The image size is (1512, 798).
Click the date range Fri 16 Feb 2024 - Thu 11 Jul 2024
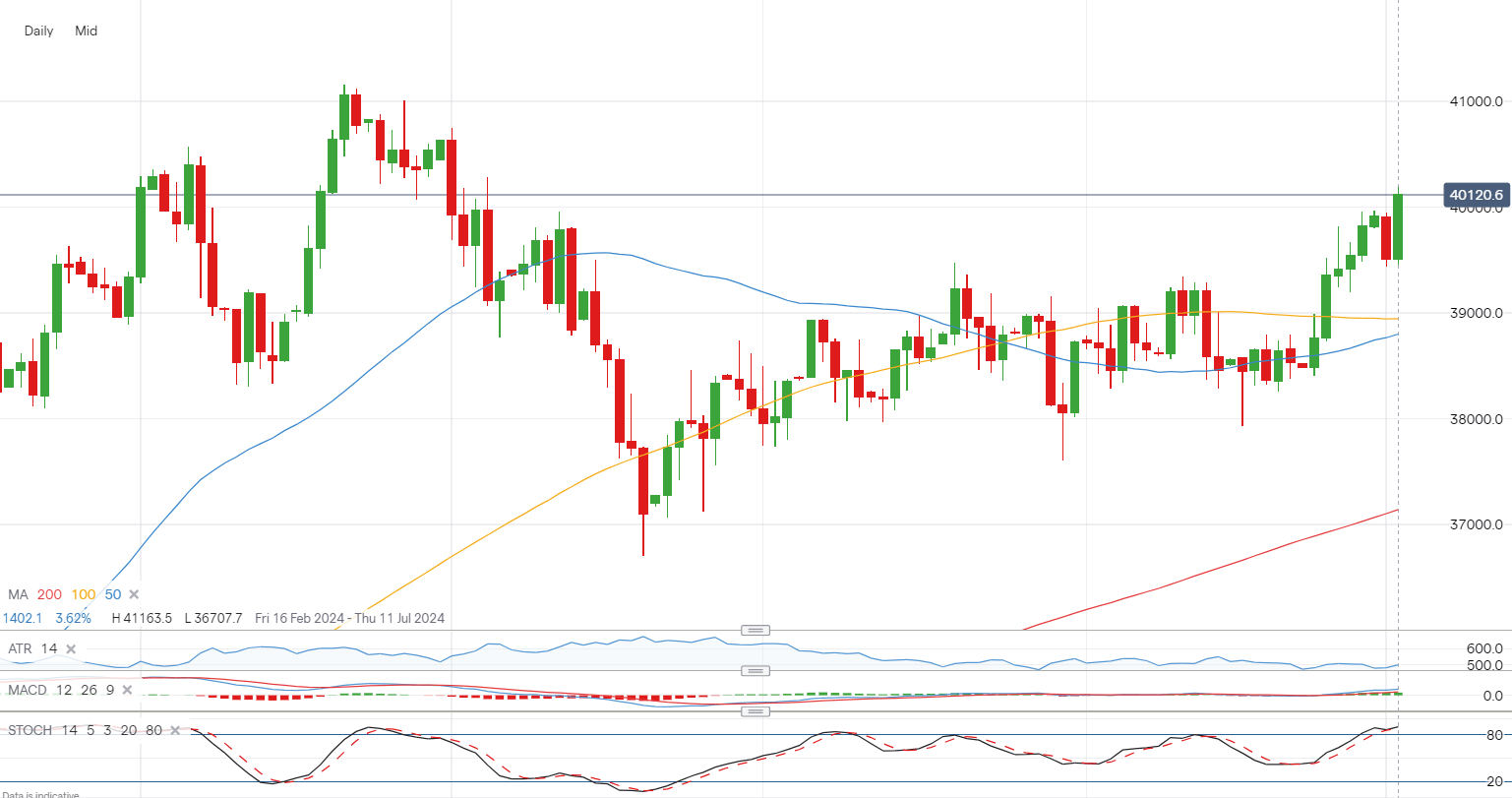(x=350, y=619)
